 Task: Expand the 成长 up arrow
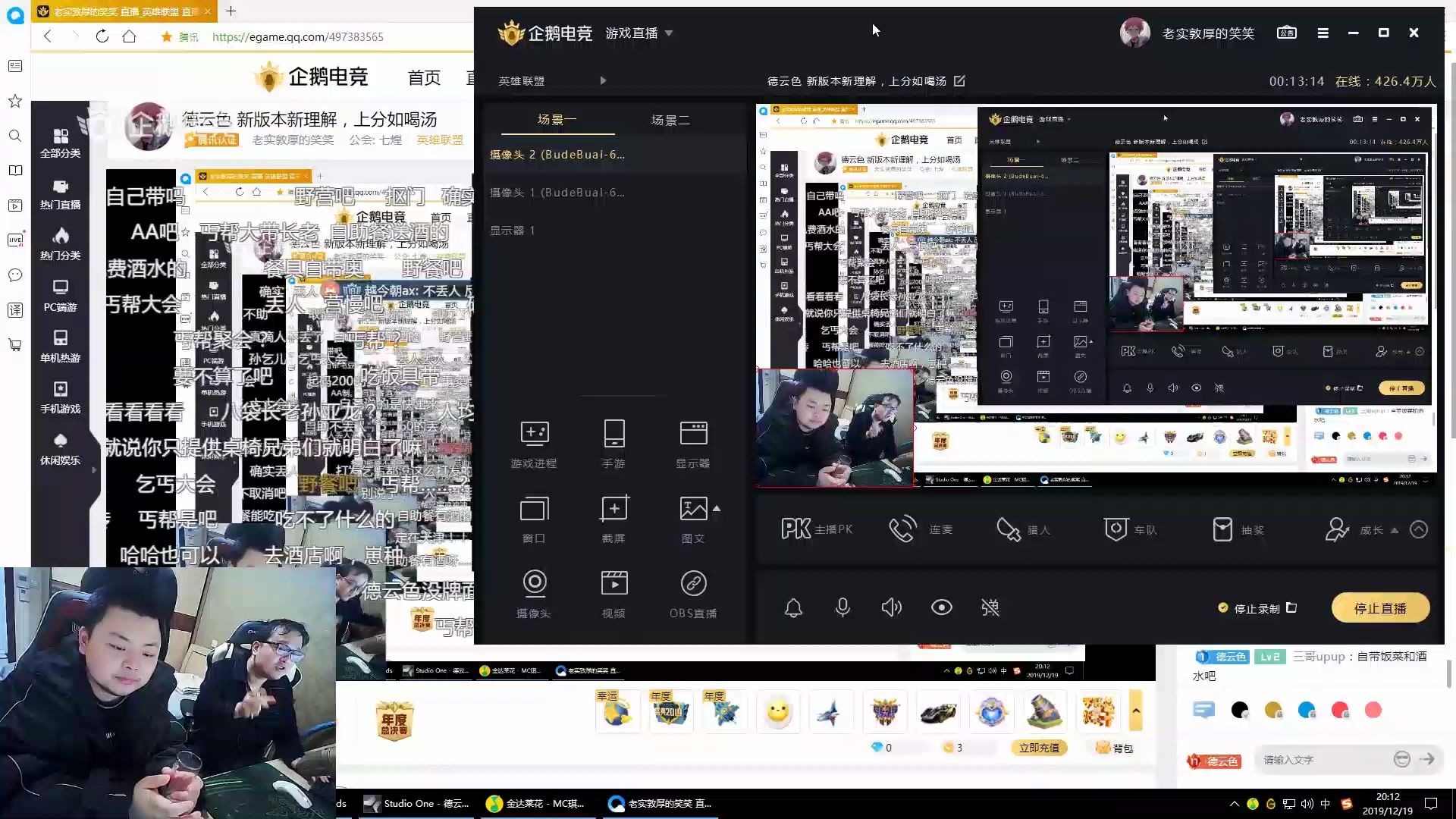[x=1394, y=530]
